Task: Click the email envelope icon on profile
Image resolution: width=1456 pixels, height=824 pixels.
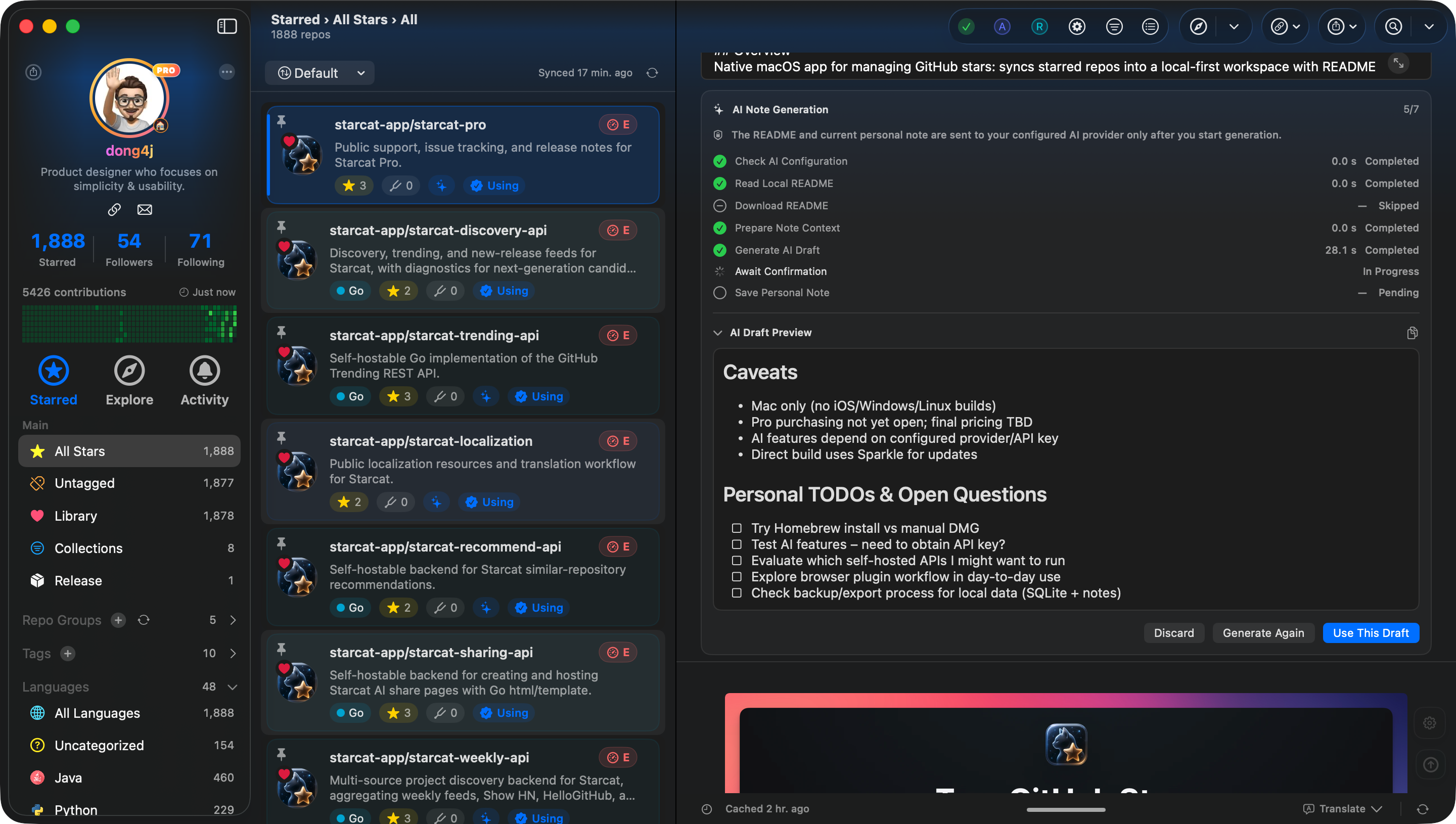Action: click(x=145, y=209)
